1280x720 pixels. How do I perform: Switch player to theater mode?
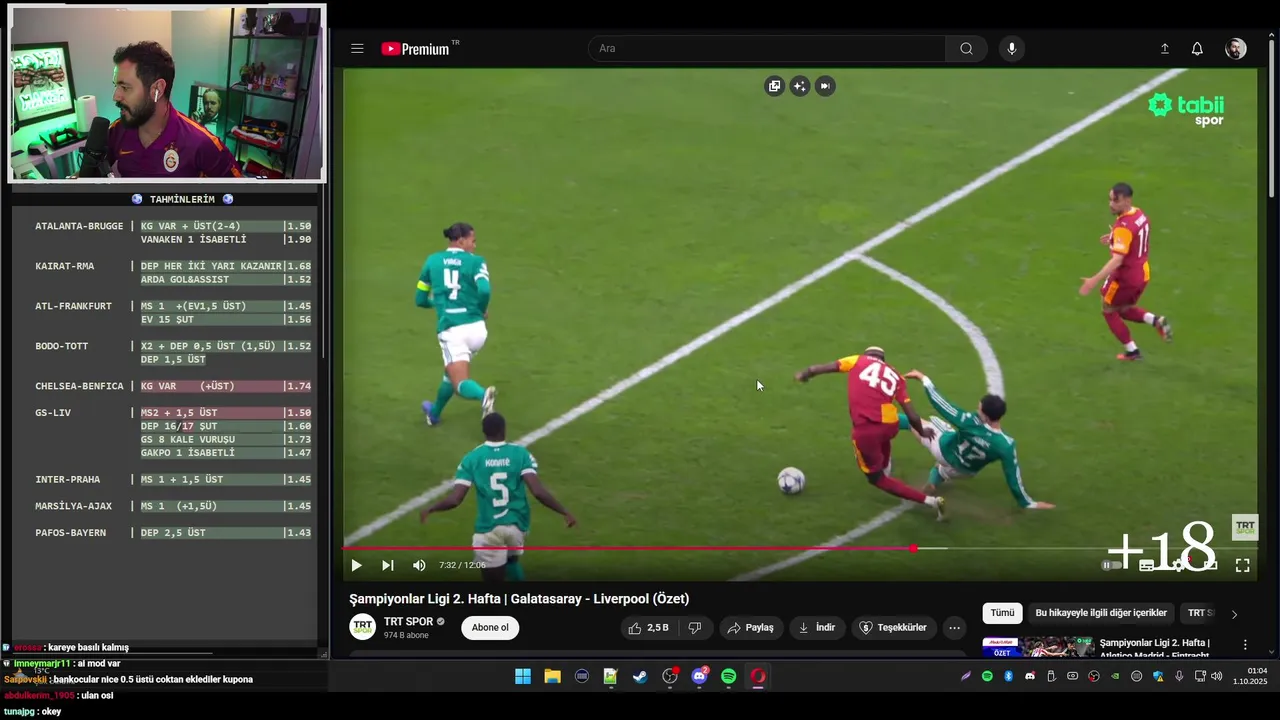click(x=1210, y=565)
